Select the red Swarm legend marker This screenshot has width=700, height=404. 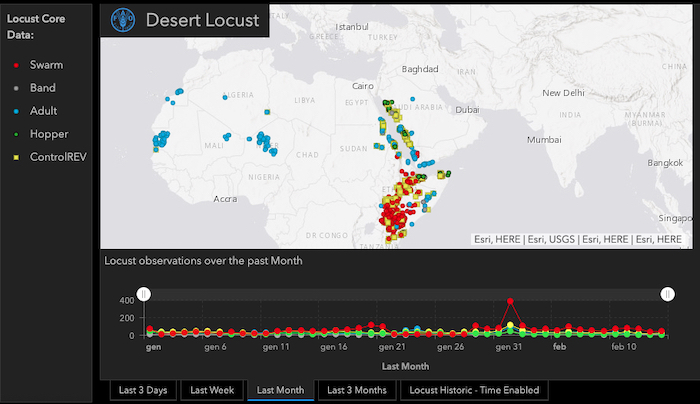pos(13,65)
